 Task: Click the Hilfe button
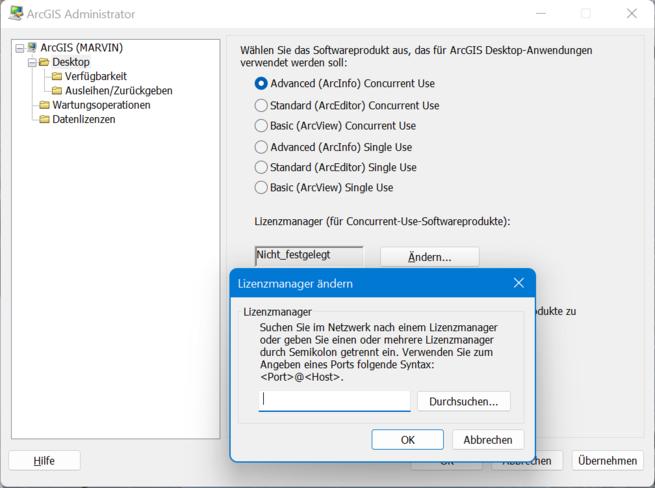pos(44,460)
